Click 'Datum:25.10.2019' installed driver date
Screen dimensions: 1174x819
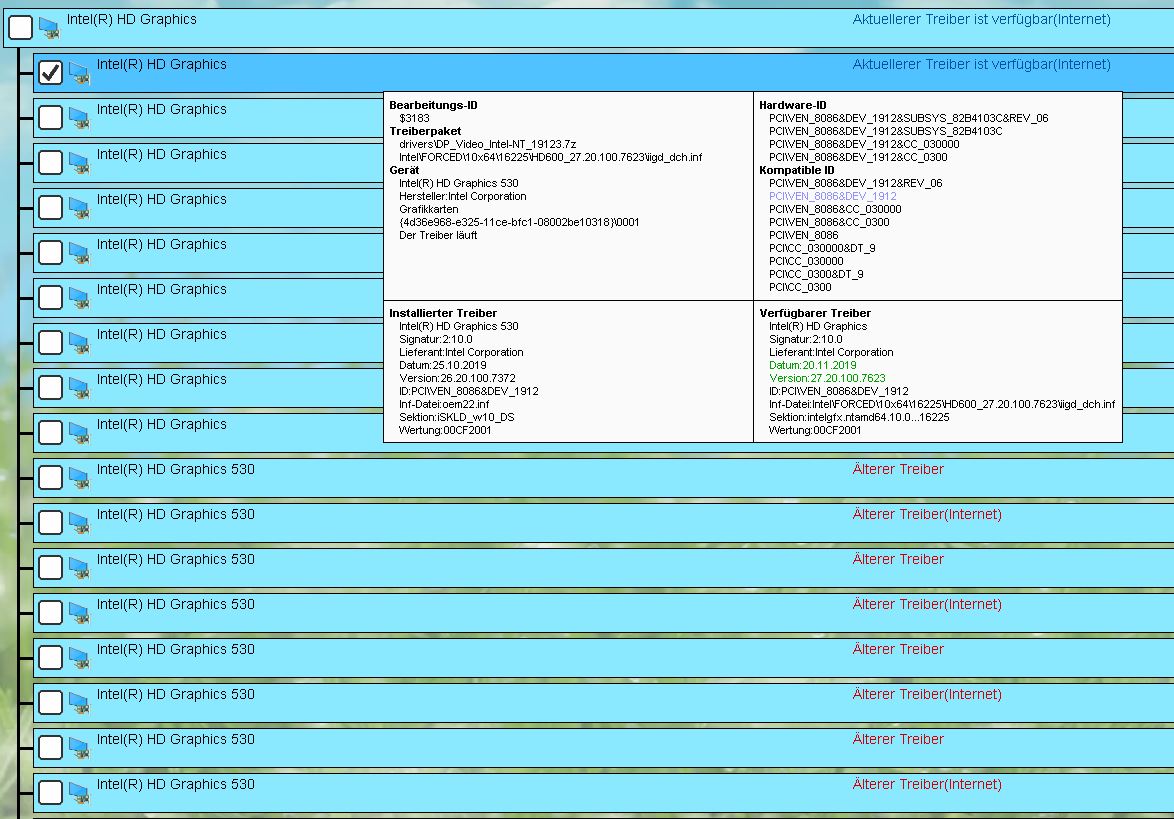pyautogui.click(x=442, y=365)
